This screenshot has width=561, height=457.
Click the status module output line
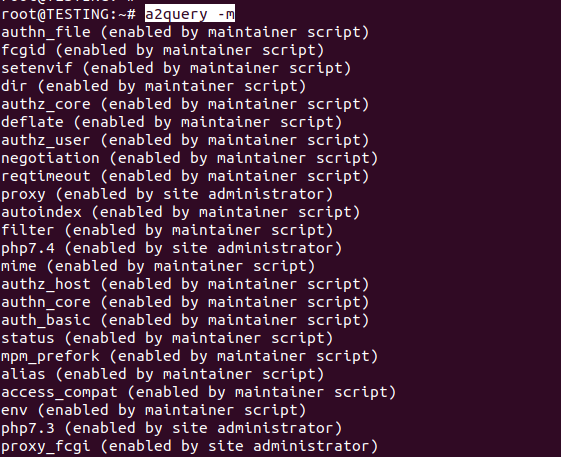[167, 338]
